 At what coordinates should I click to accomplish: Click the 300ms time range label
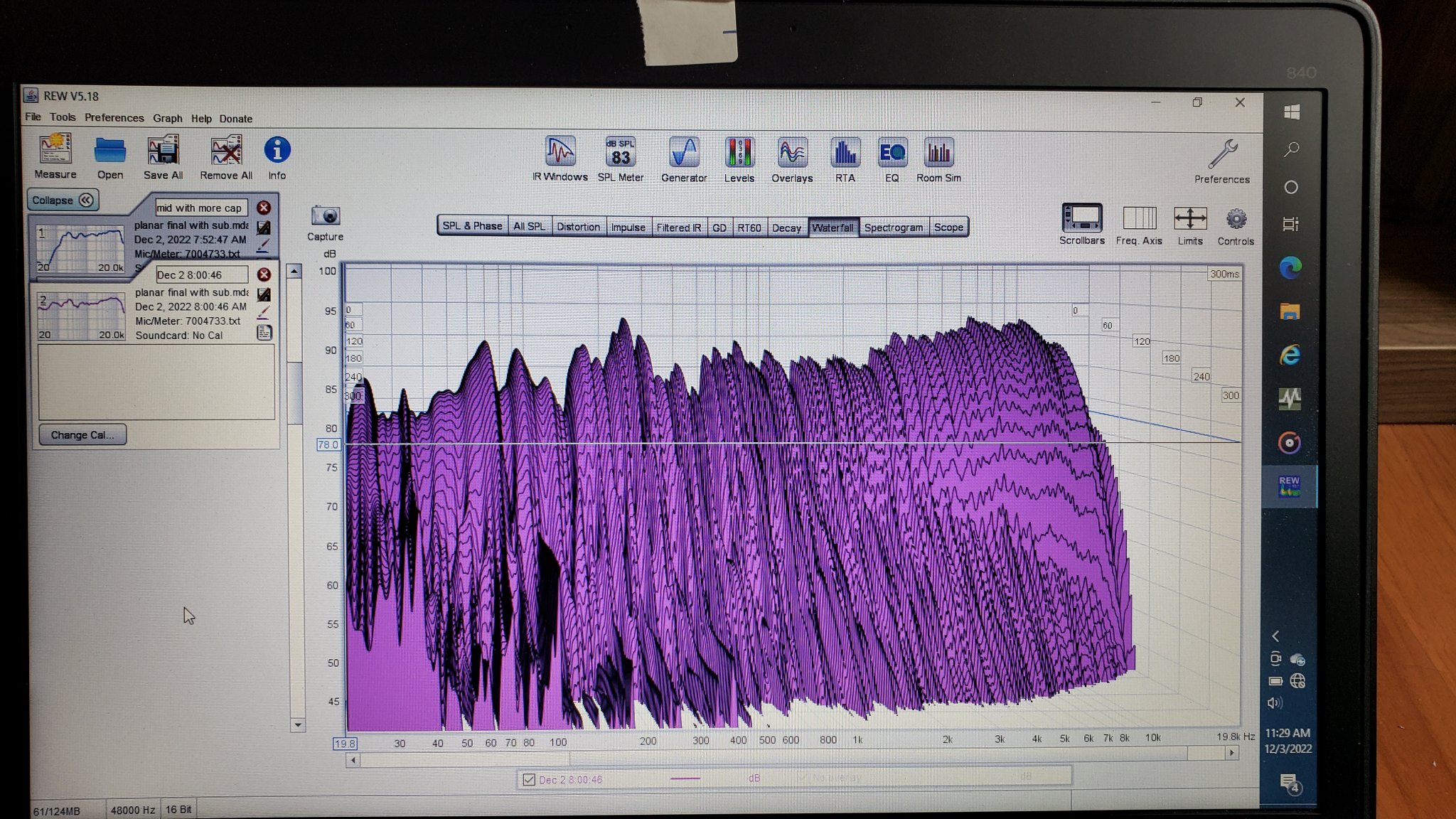coord(1224,274)
